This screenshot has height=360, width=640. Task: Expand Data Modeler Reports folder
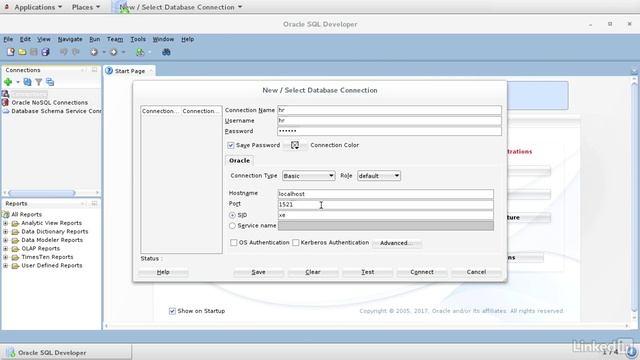tap(6, 240)
